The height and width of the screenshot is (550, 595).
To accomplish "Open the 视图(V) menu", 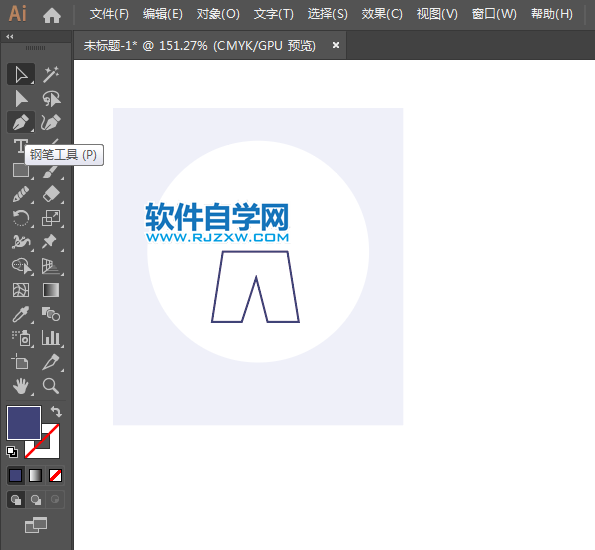I will (x=437, y=14).
